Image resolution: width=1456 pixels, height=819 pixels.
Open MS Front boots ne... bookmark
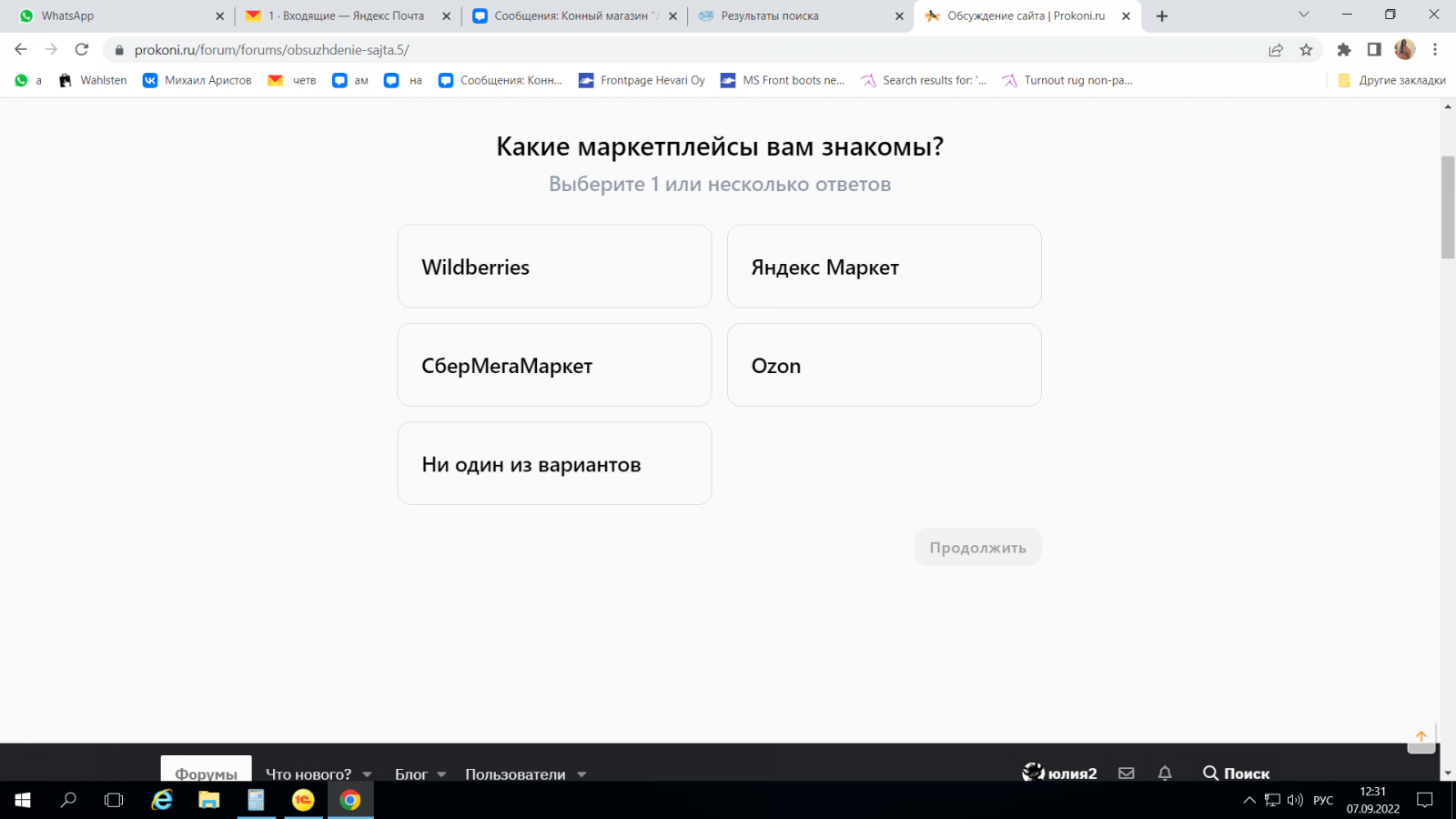(783, 80)
